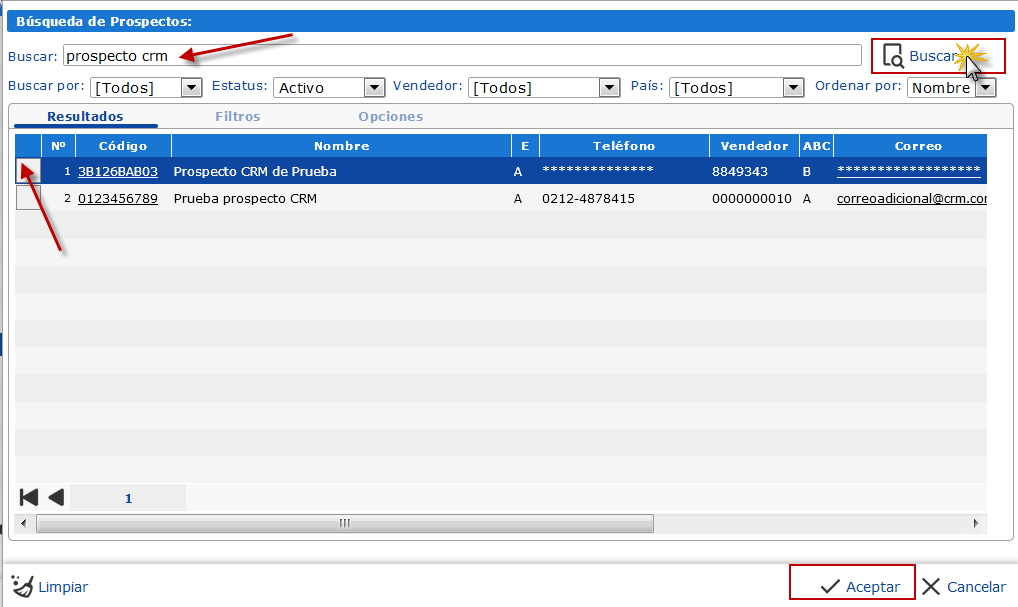
Task: Click the Buscar magnifier icon
Action: click(893, 56)
